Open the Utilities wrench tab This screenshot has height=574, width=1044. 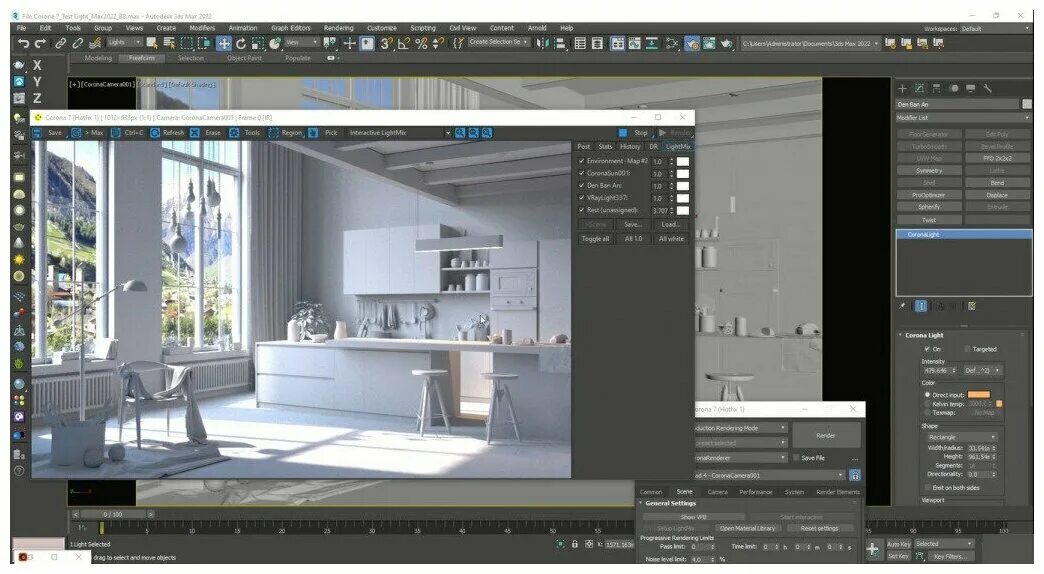coord(987,89)
